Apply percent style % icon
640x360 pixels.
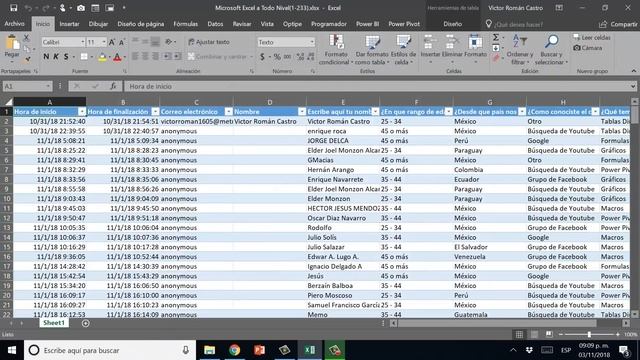pos(277,57)
